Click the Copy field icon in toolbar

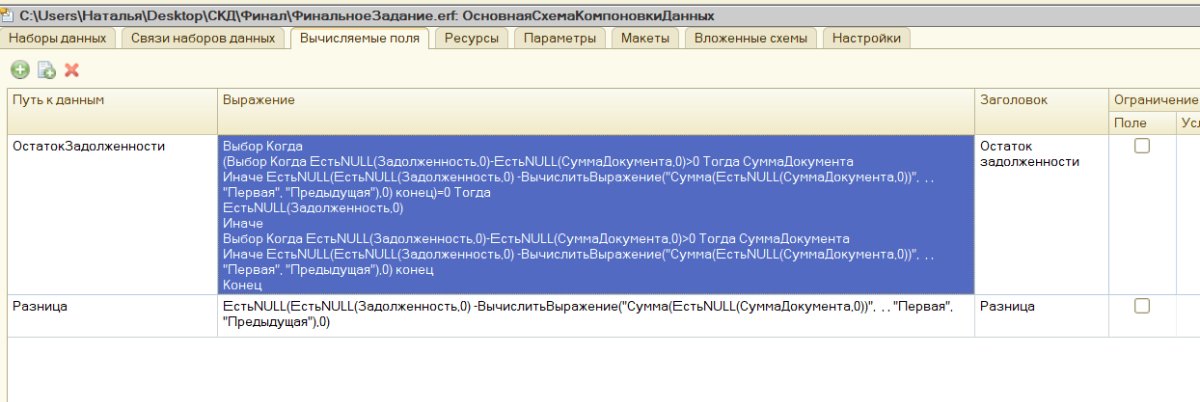tap(46, 69)
